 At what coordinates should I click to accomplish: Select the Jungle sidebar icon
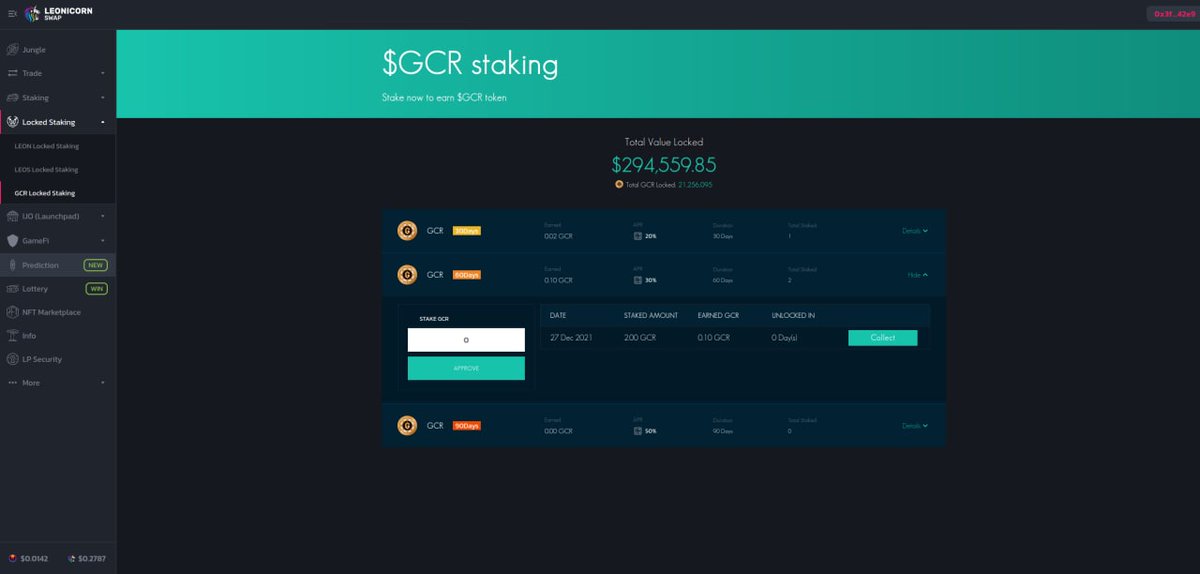13,49
